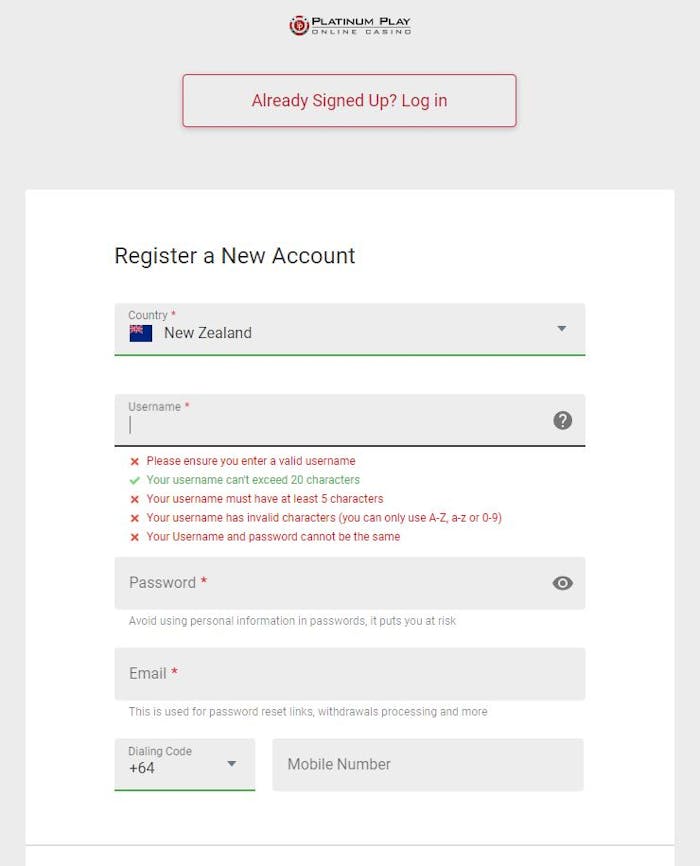Expand the Country dropdown arrow
The image size is (700, 866).
click(561, 329)
